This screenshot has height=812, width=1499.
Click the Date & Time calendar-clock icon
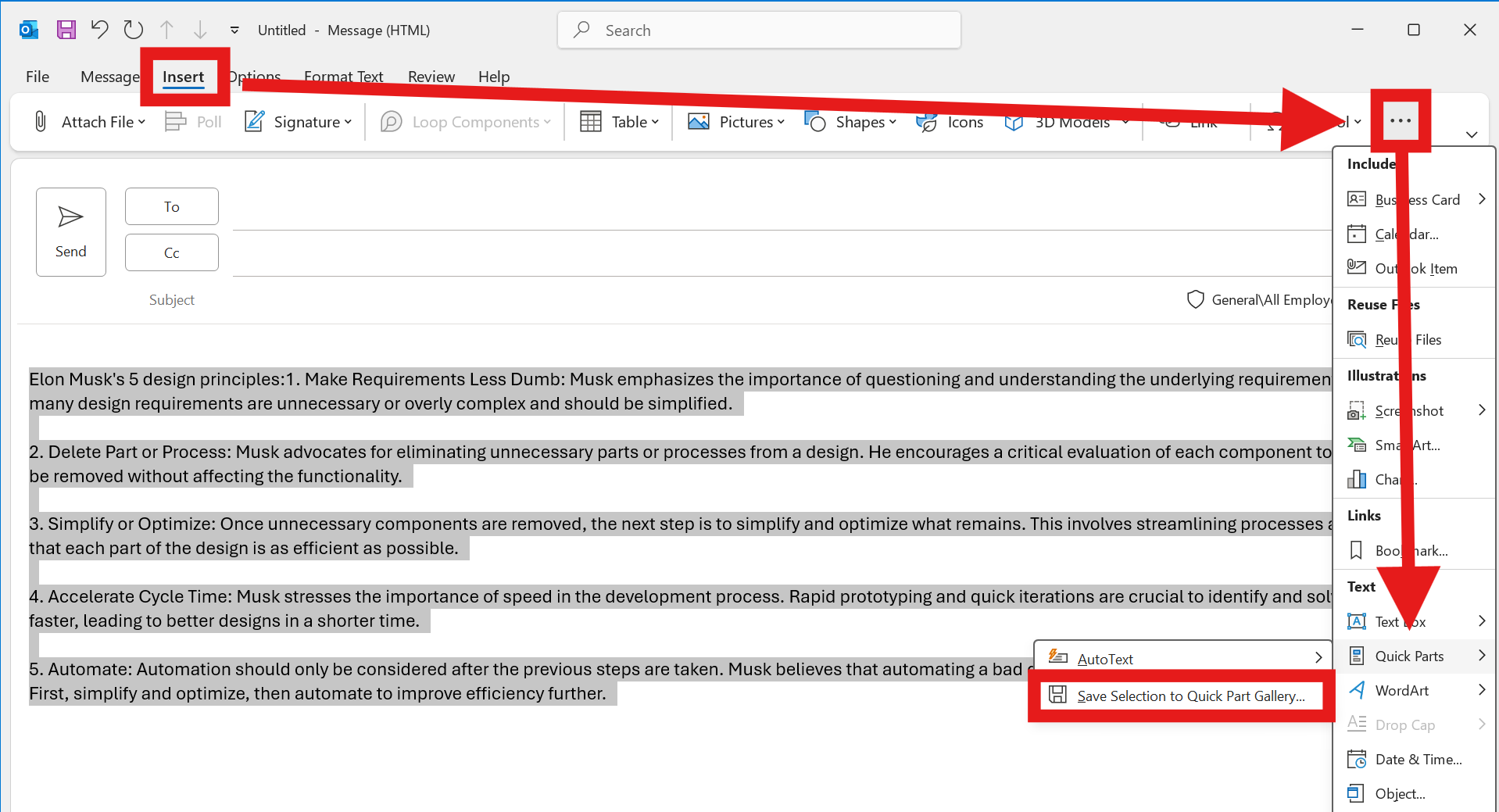[x=1357, y=759]
